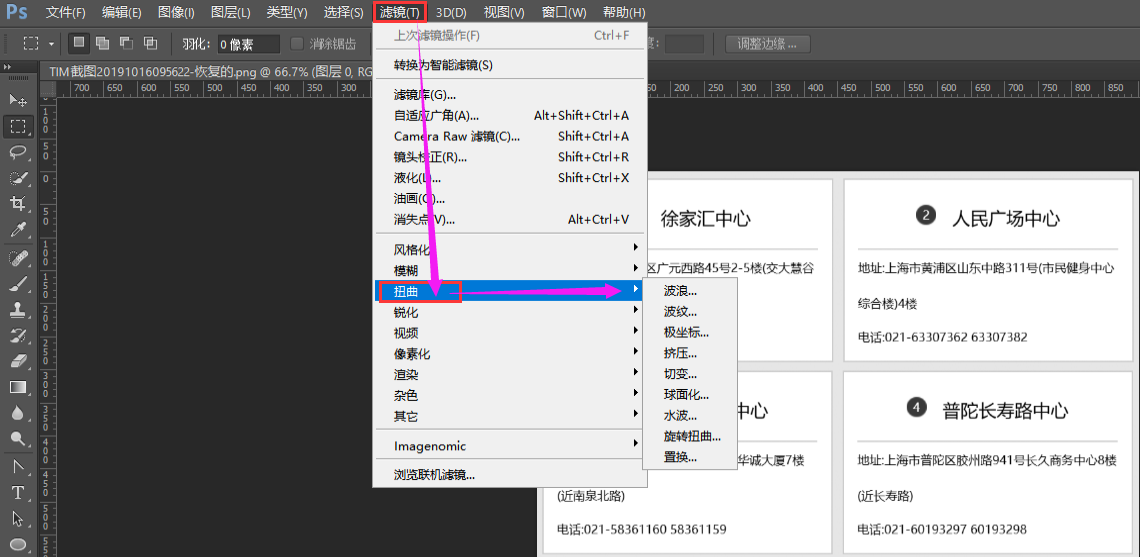Open the 视图(V) menu
This screenshot has width=1140, height=557.
click(504, 12)
